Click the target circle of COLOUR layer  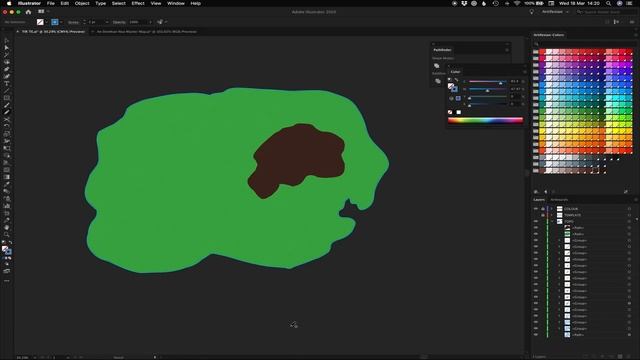629,209
